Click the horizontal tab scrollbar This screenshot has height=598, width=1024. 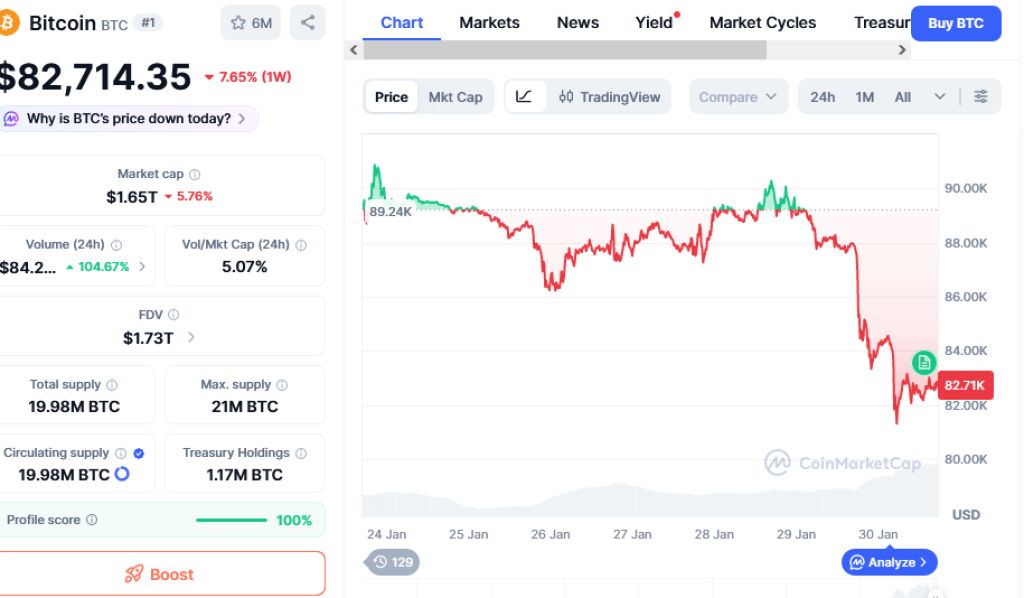click(563, 49)
